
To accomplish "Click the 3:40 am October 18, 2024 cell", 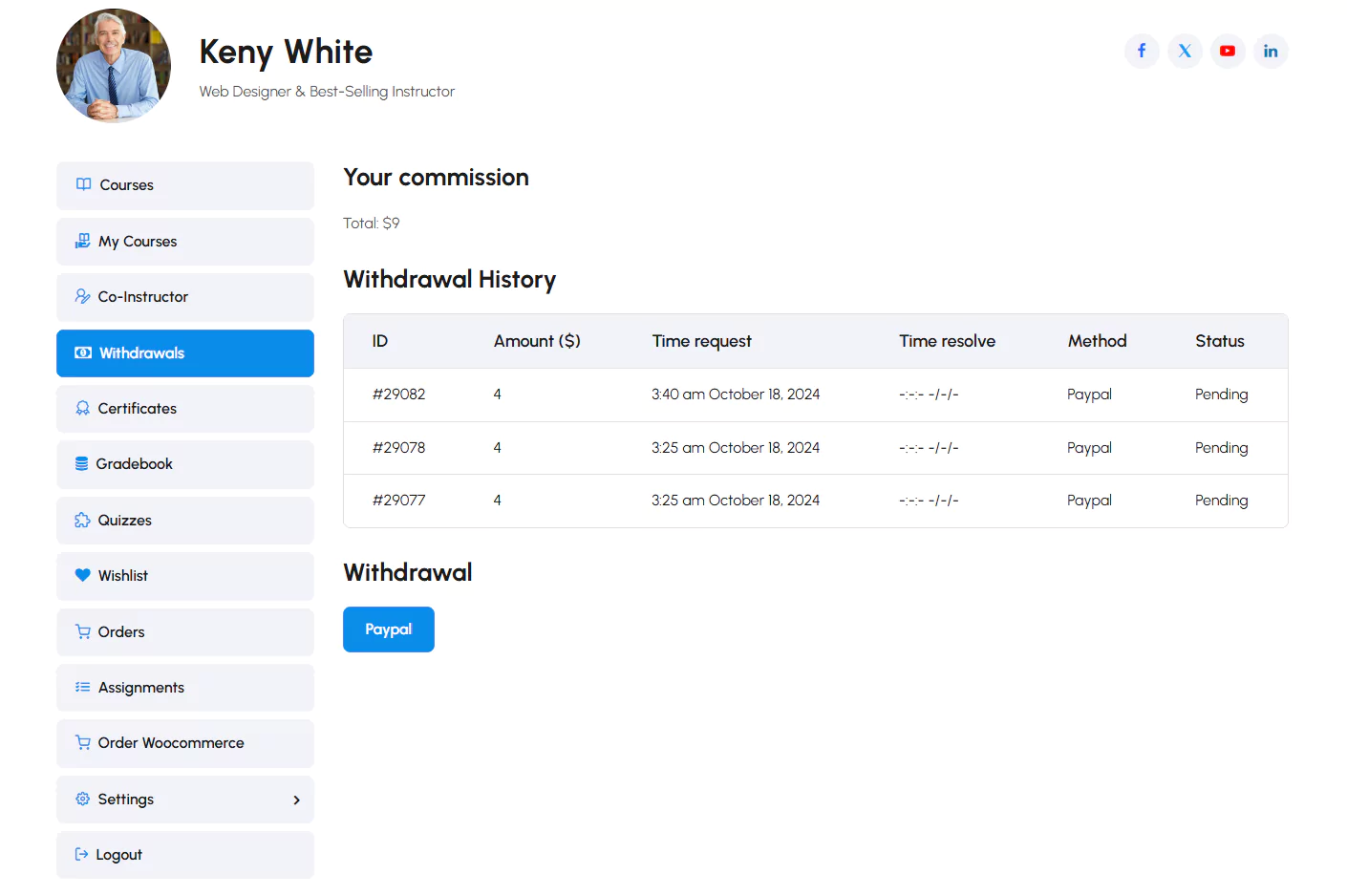I will [736, 395].
